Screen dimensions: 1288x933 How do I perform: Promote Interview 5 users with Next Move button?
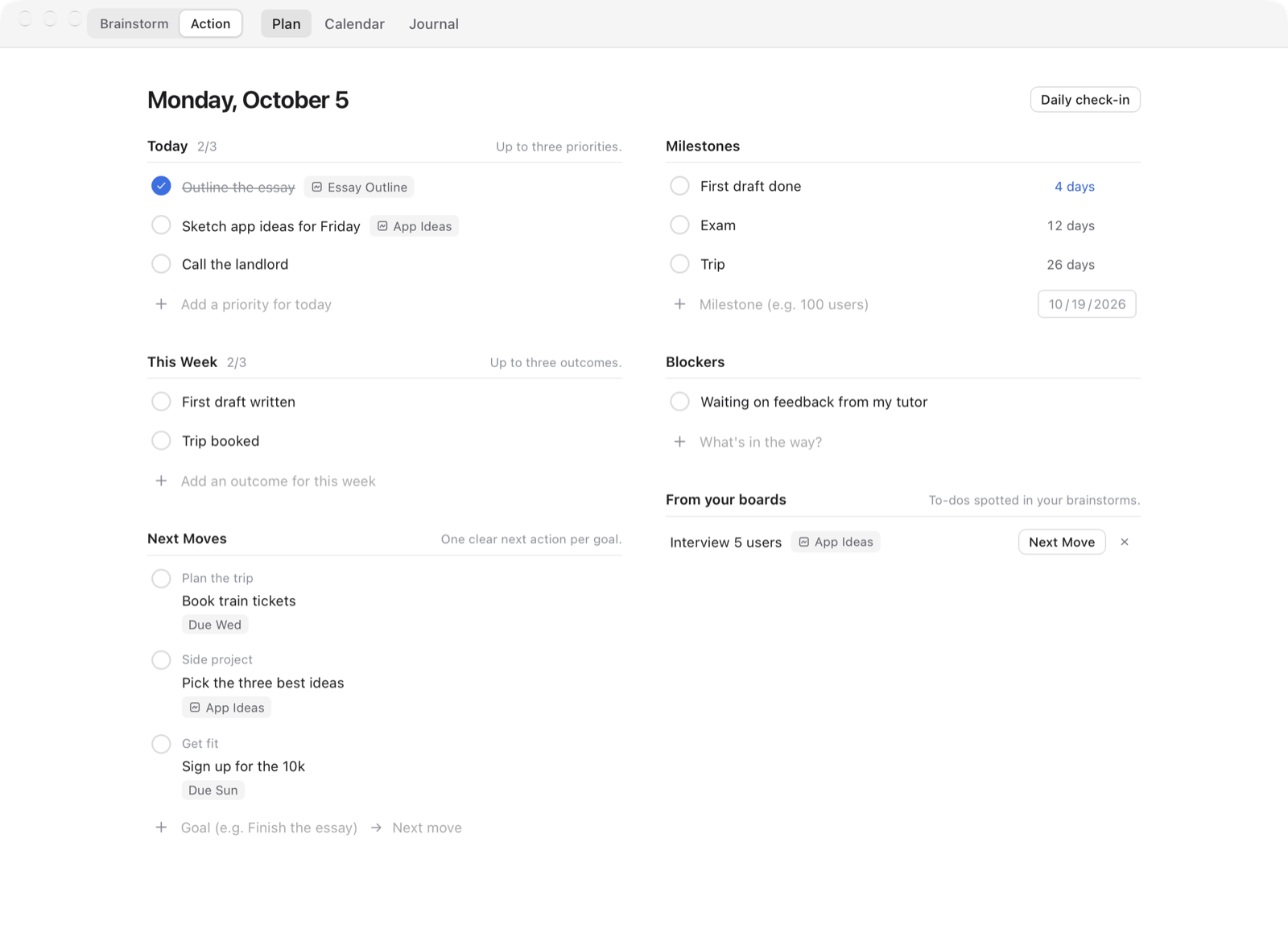pos(1062,542)
